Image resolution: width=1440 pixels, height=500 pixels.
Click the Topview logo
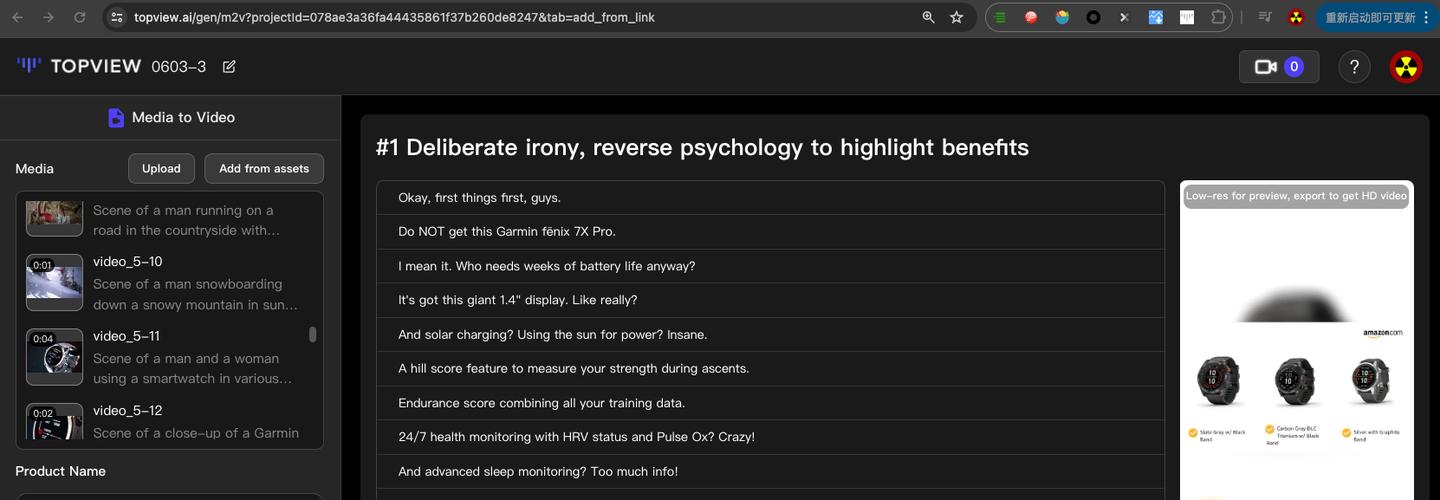point(78,66)
